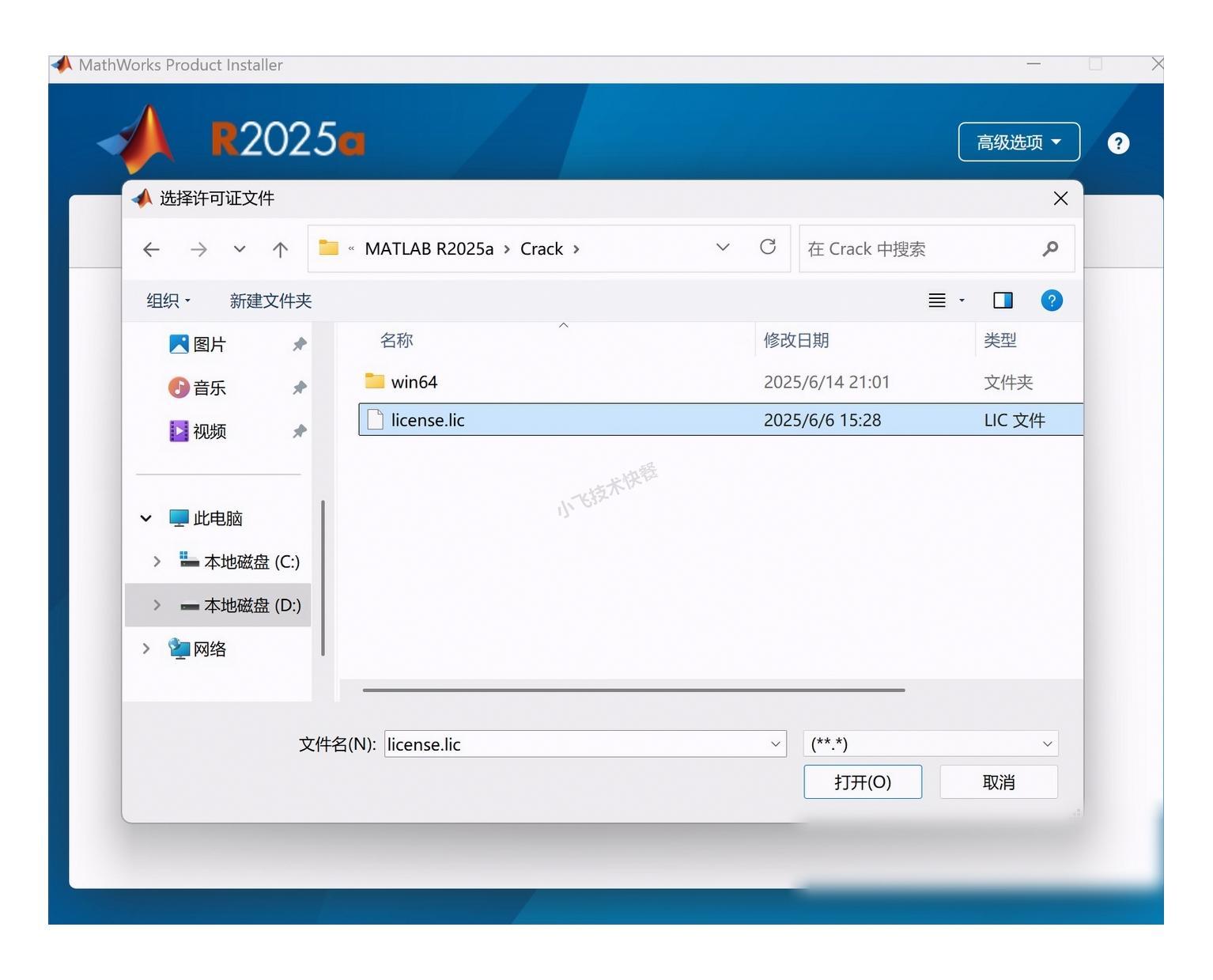Select the license.lic file
1213x980 pixels.
720,419
